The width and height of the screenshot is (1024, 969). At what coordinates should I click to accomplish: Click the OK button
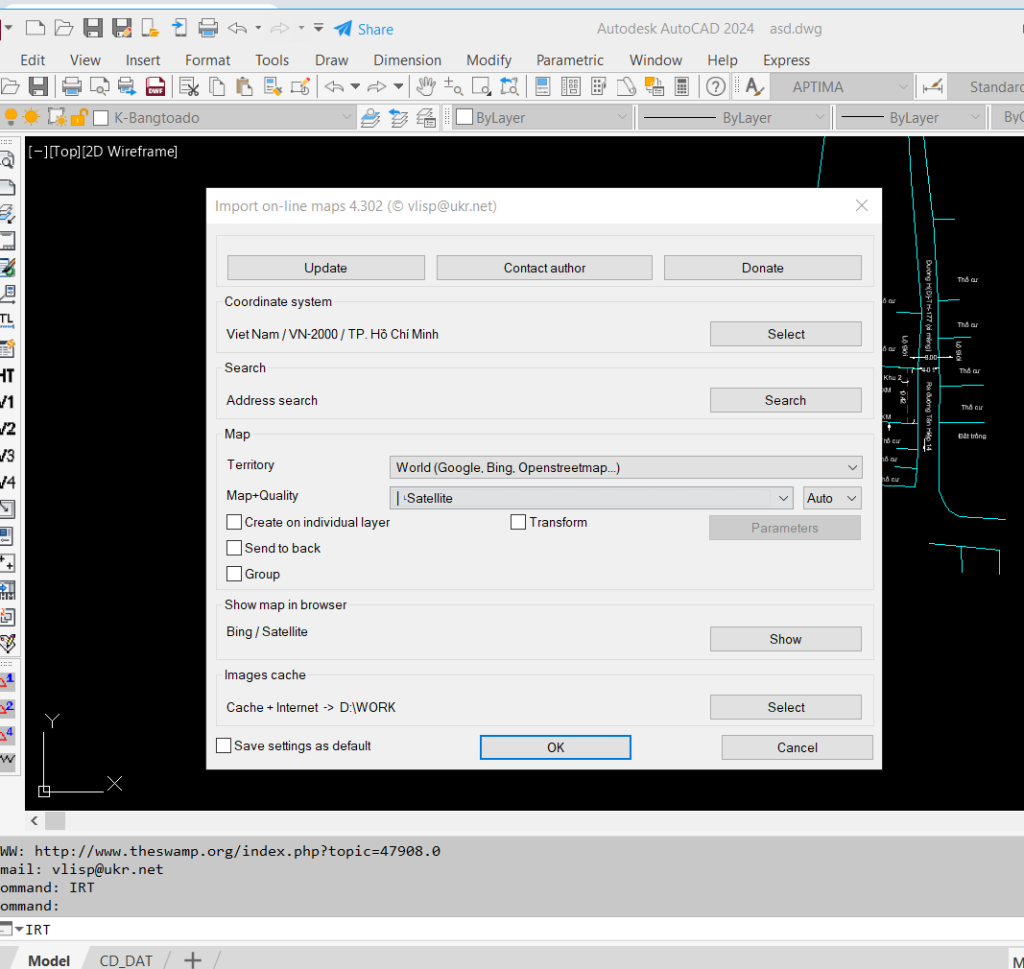[555, 747]
